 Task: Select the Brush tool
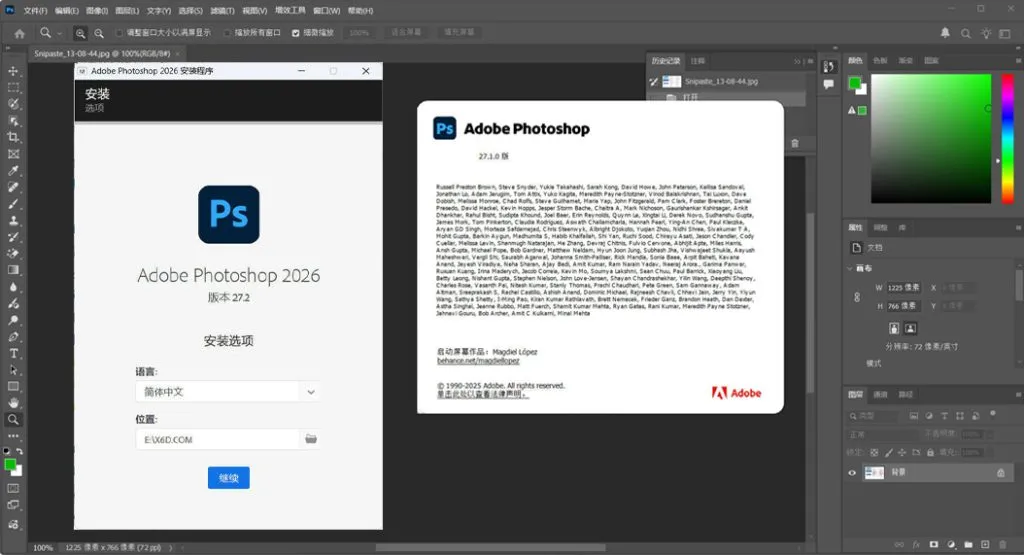tap(13, 204)
